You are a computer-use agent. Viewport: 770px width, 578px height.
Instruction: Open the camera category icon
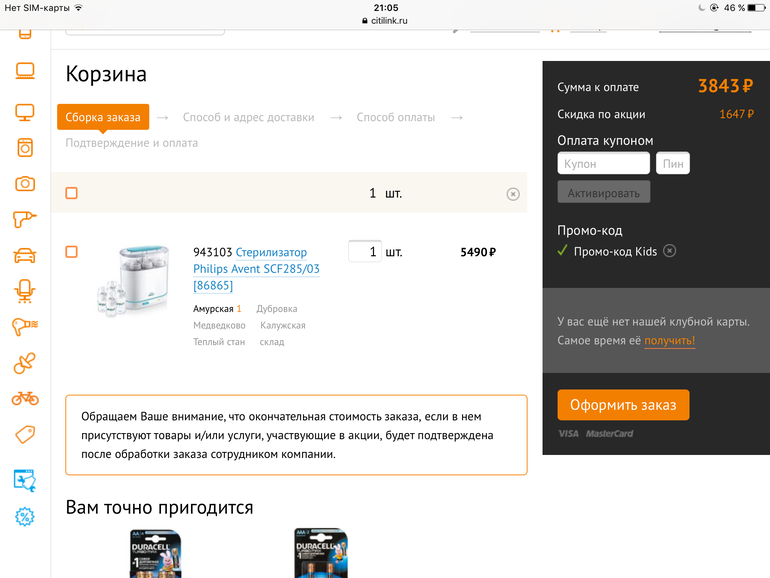click(25, 184)
